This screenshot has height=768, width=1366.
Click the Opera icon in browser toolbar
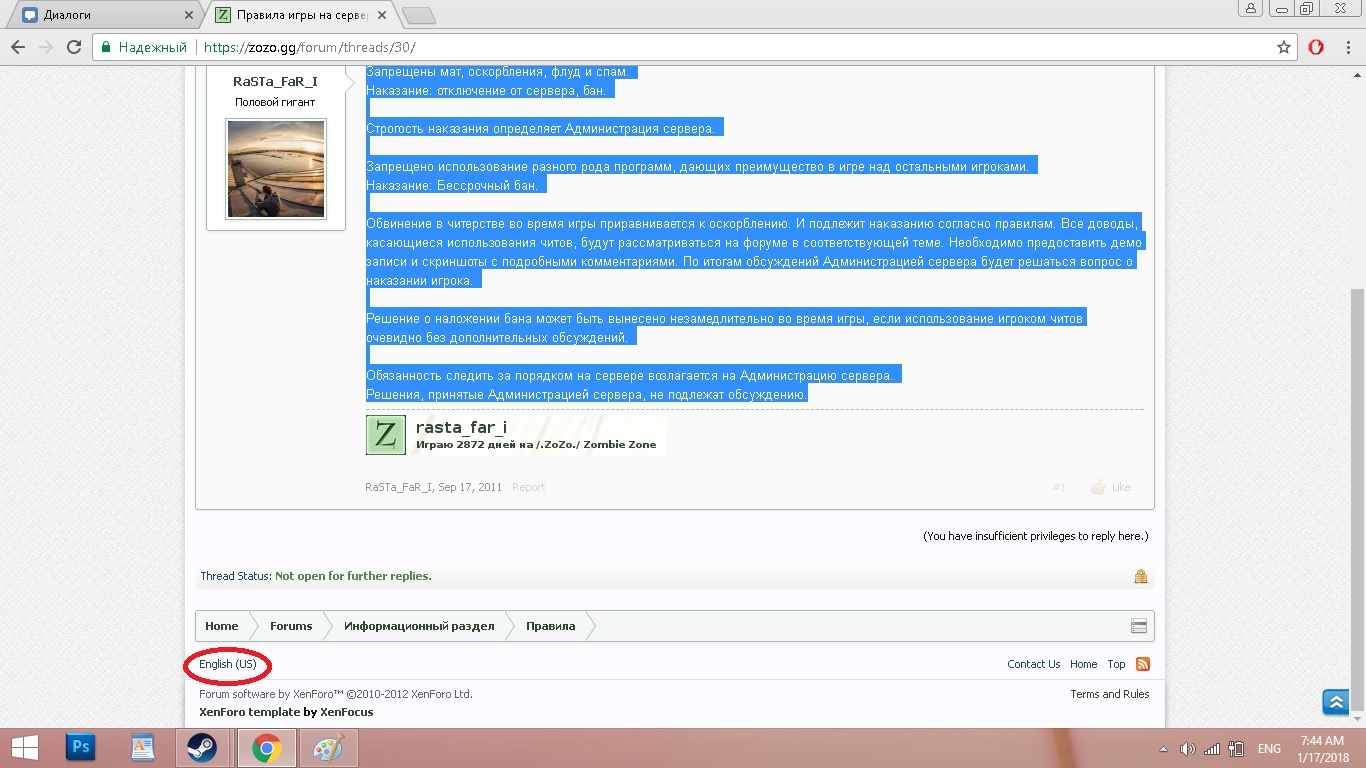1316,47
